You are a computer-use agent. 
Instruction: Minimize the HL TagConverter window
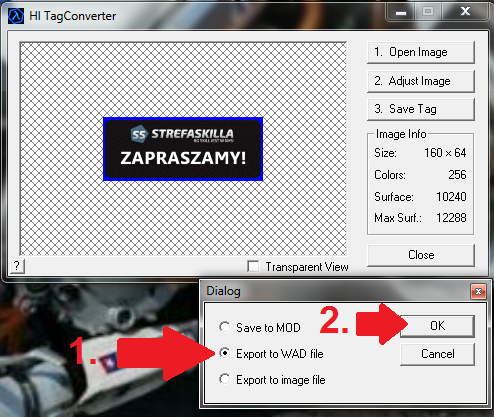401,13
